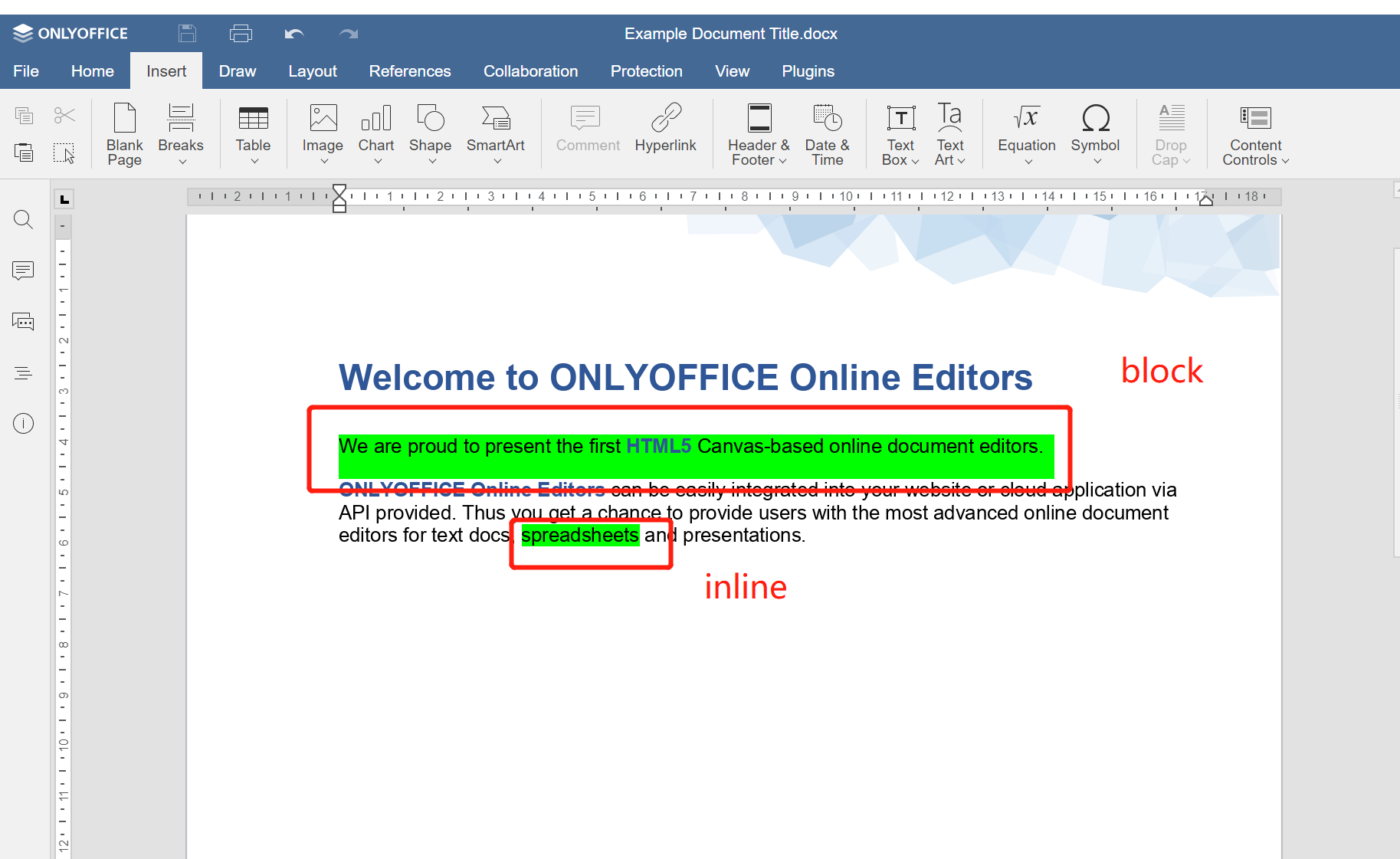
Task: Click the Copy icon
Action: click(x=24, y=116)
